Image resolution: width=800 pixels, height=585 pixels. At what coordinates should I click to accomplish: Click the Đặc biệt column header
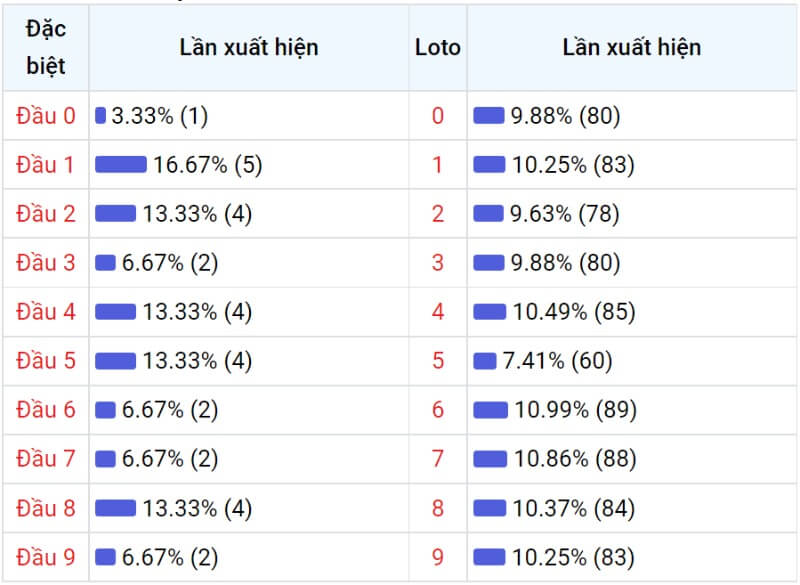click(45, 47)
